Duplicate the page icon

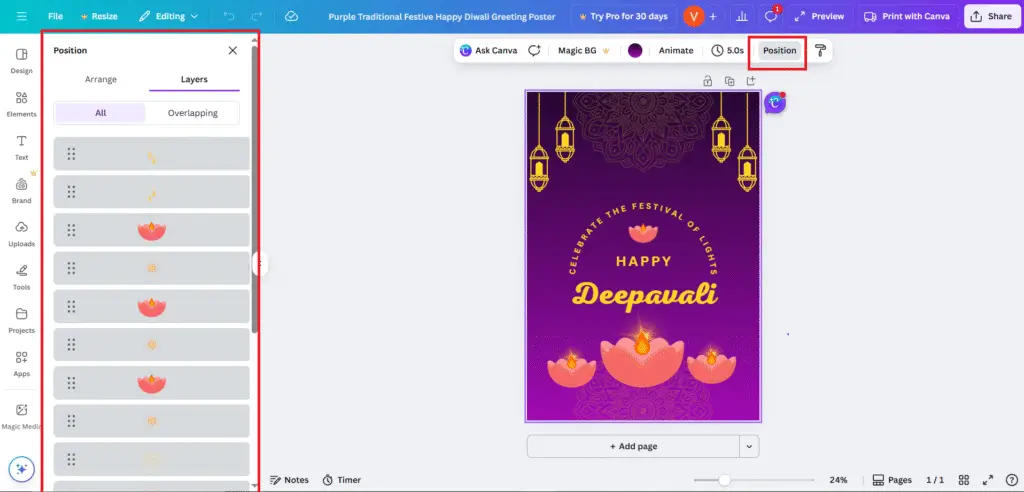[729, 81]
